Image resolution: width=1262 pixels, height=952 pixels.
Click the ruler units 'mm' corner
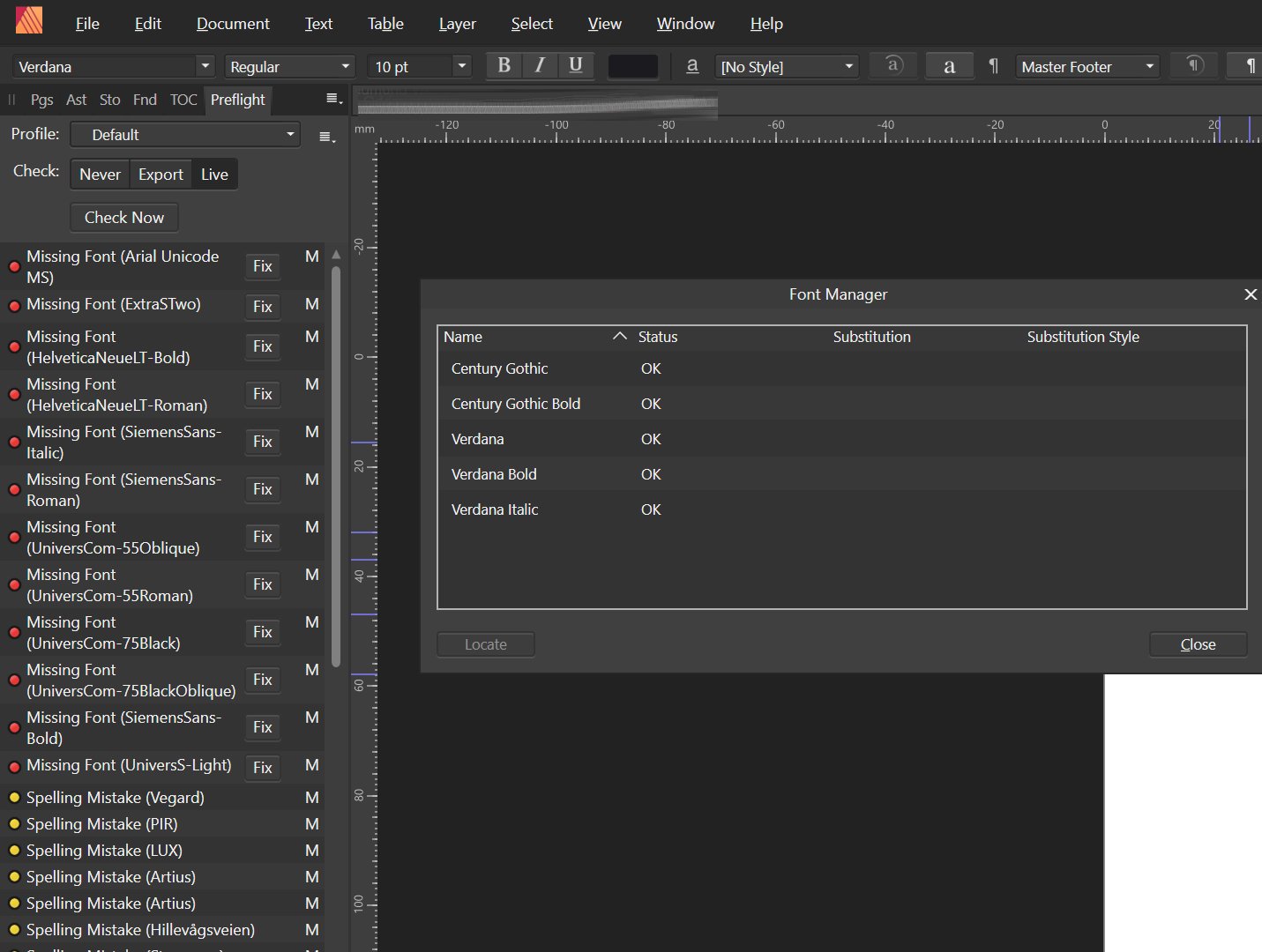point(364,129)
